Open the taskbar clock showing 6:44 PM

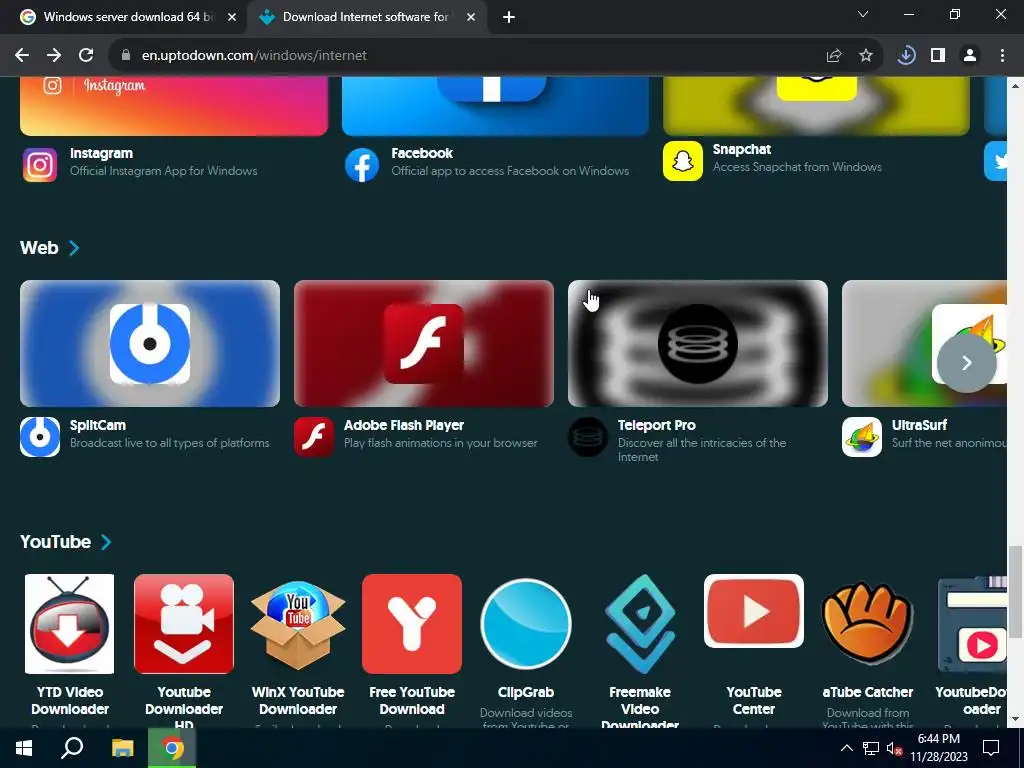point(938,748)
